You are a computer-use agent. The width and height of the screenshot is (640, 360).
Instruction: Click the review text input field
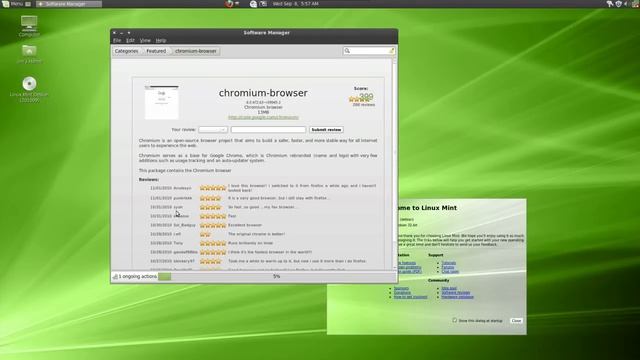pos(268,129)
